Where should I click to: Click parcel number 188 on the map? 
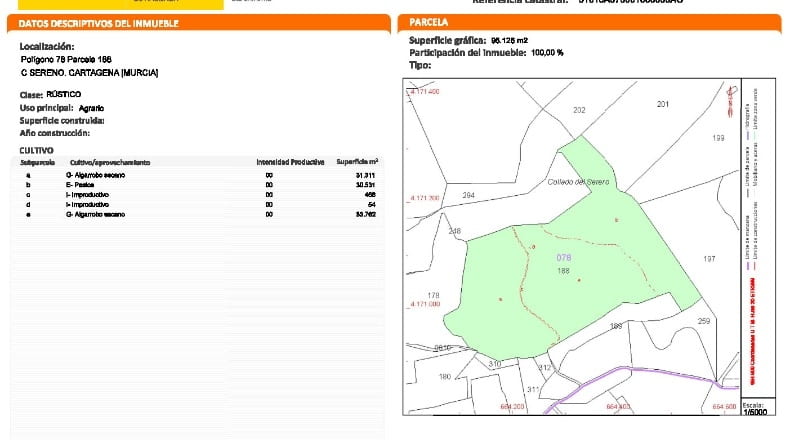(563, 271)
